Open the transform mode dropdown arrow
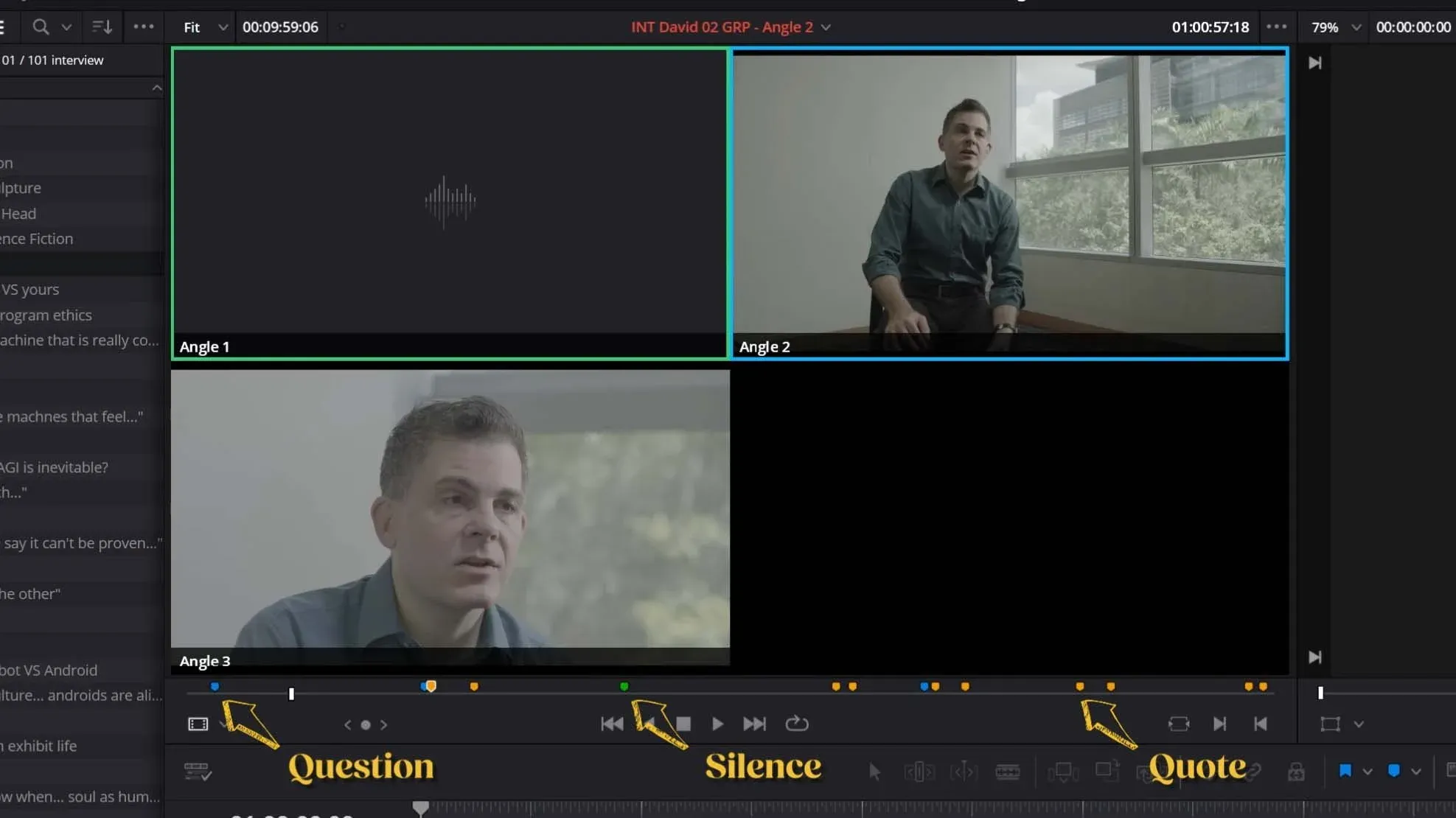Viewport: 1456px width, 818px height. 1359,724
